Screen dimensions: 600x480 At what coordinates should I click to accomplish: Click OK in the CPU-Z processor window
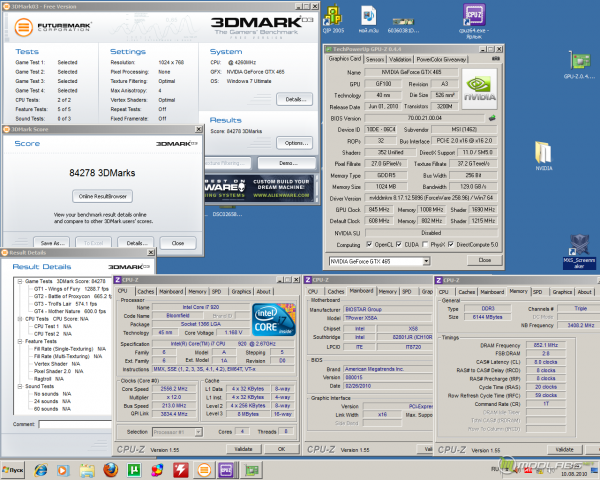pos(281,449)
